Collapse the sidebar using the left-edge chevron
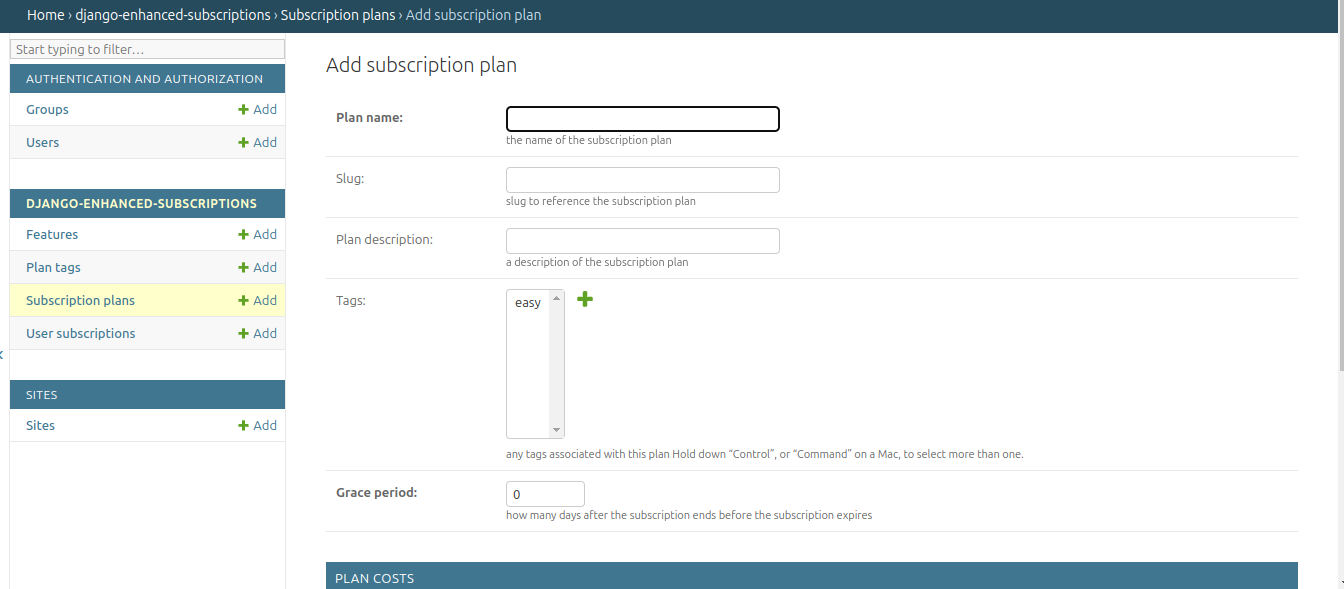Screen dimensions: 1344x589 coord(2,355)
